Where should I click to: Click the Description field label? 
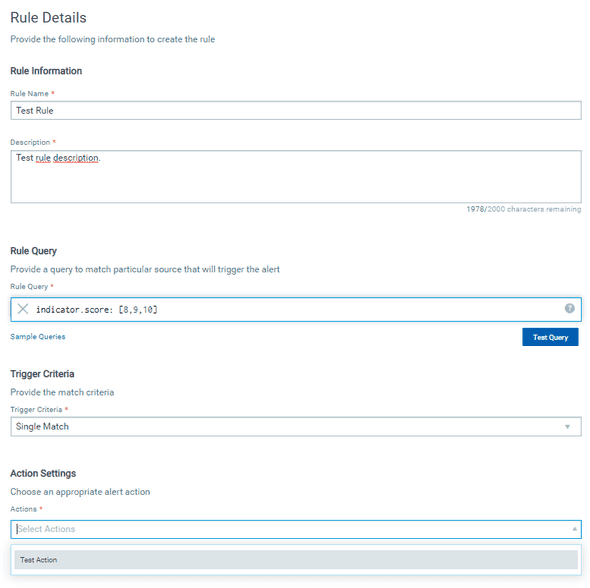[30, 142]
